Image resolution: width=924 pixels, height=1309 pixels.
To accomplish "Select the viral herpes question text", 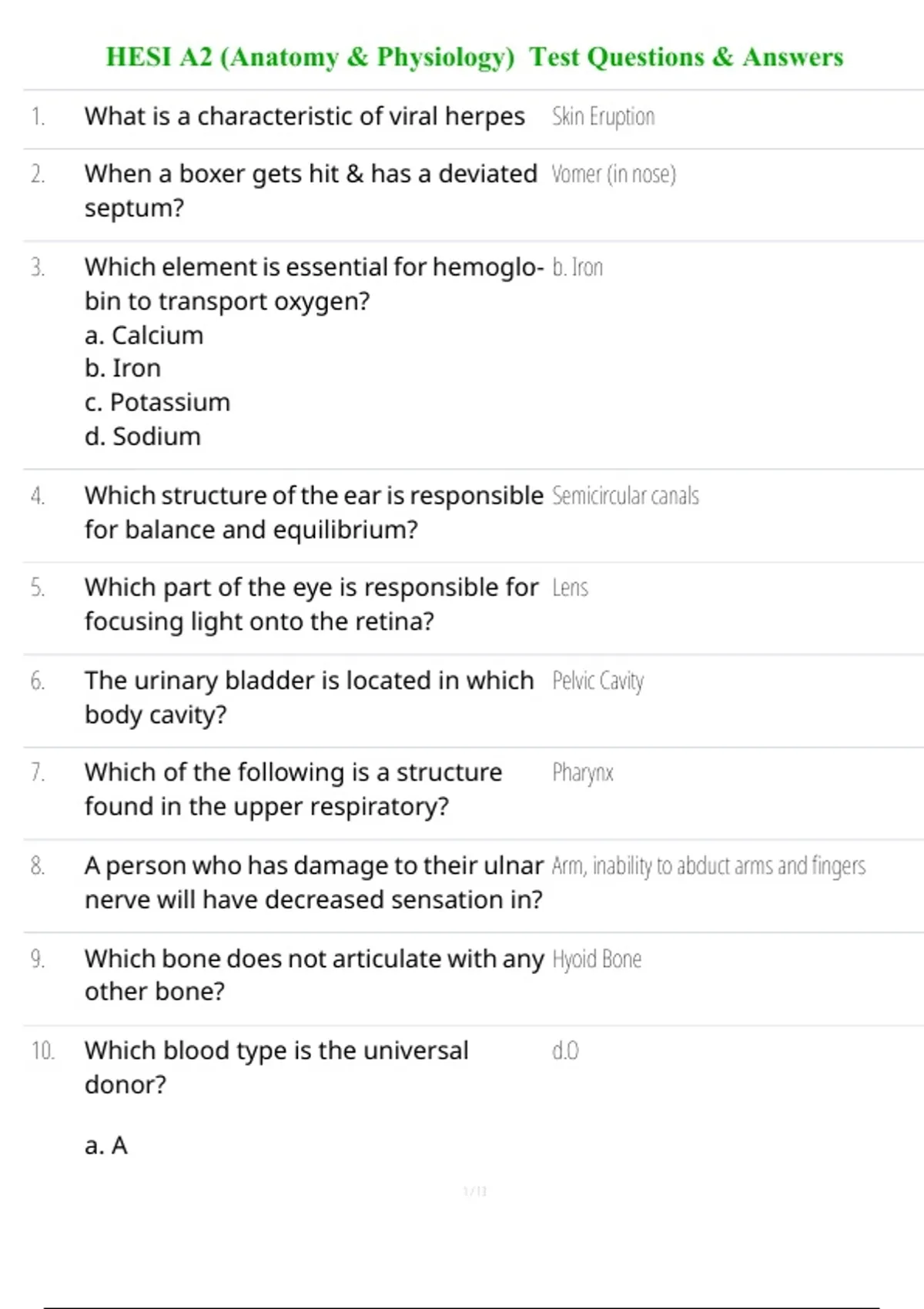I will click(304, 117).
